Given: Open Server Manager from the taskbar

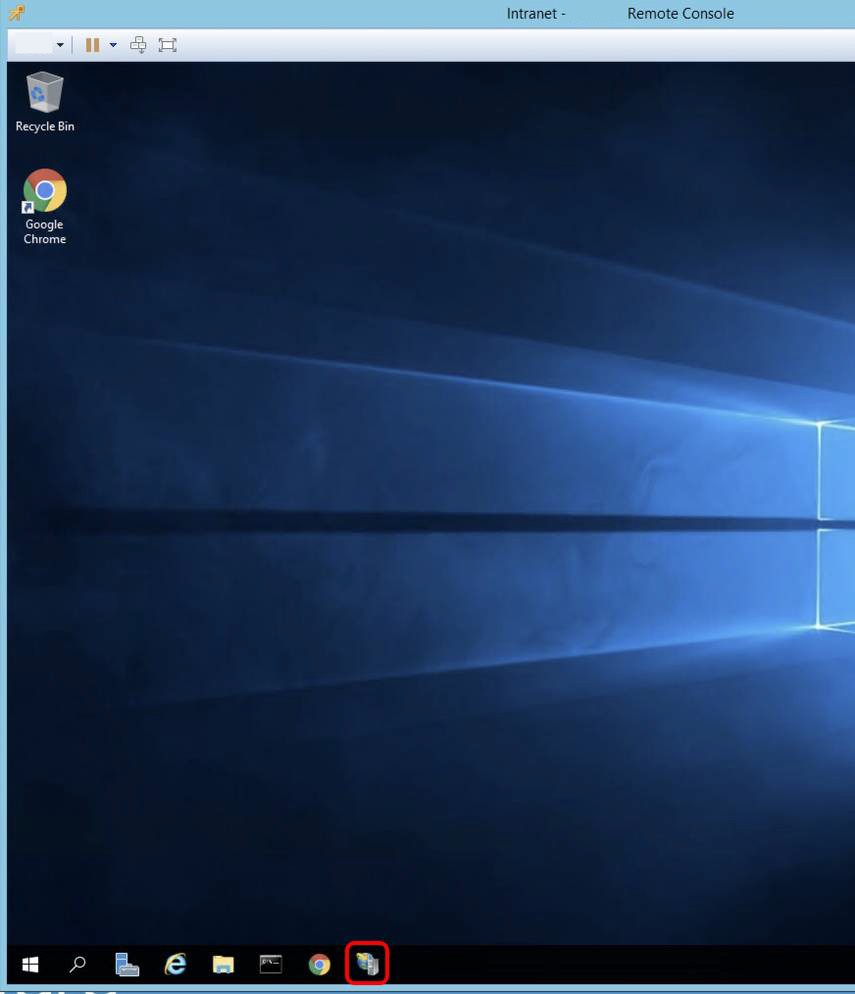Looking at the screenshot, I should pos(126,964).
